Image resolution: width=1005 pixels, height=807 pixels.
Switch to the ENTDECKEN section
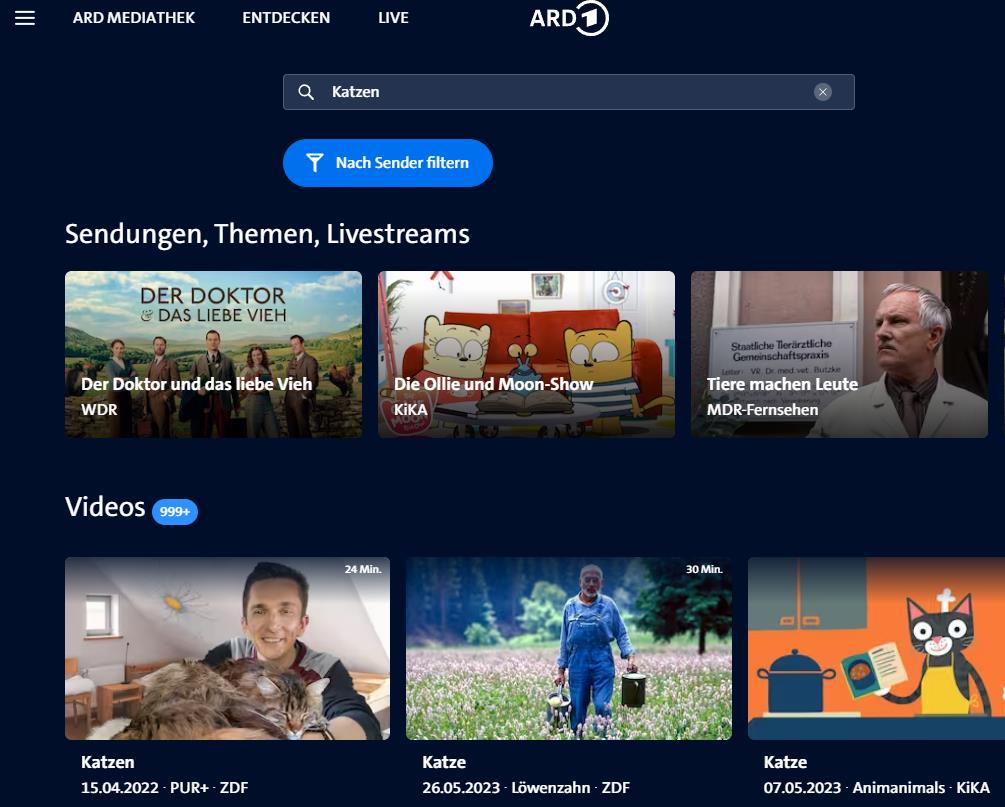coord(286,18)
